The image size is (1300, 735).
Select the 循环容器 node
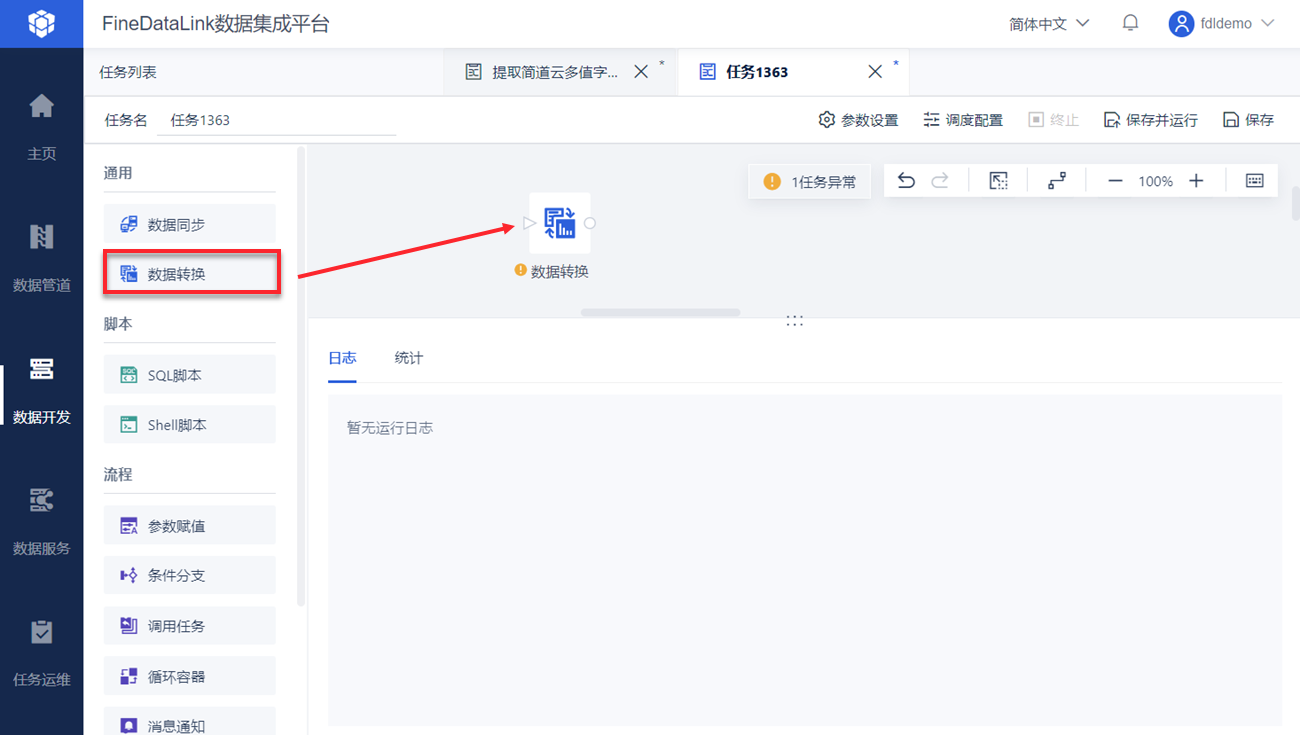tap(189, 676)
